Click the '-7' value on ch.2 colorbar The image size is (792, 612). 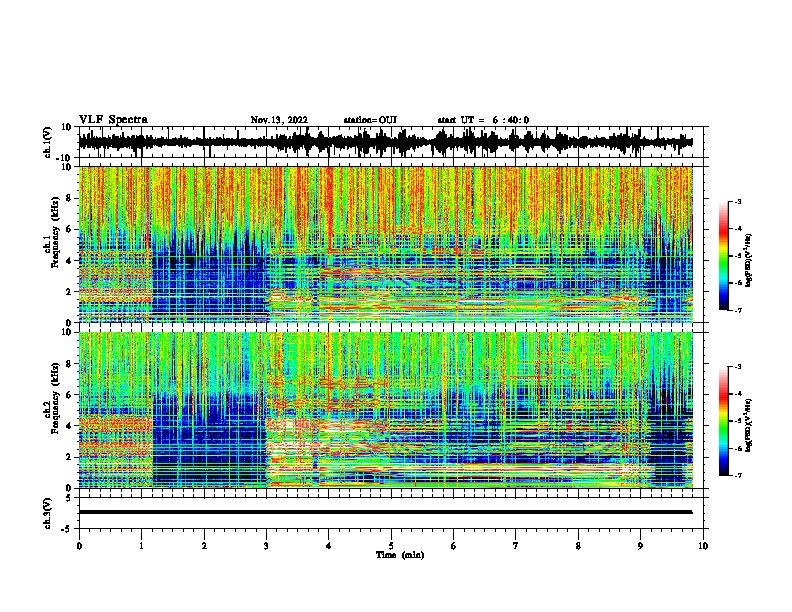pyautogui.click(x=737, y=475)
